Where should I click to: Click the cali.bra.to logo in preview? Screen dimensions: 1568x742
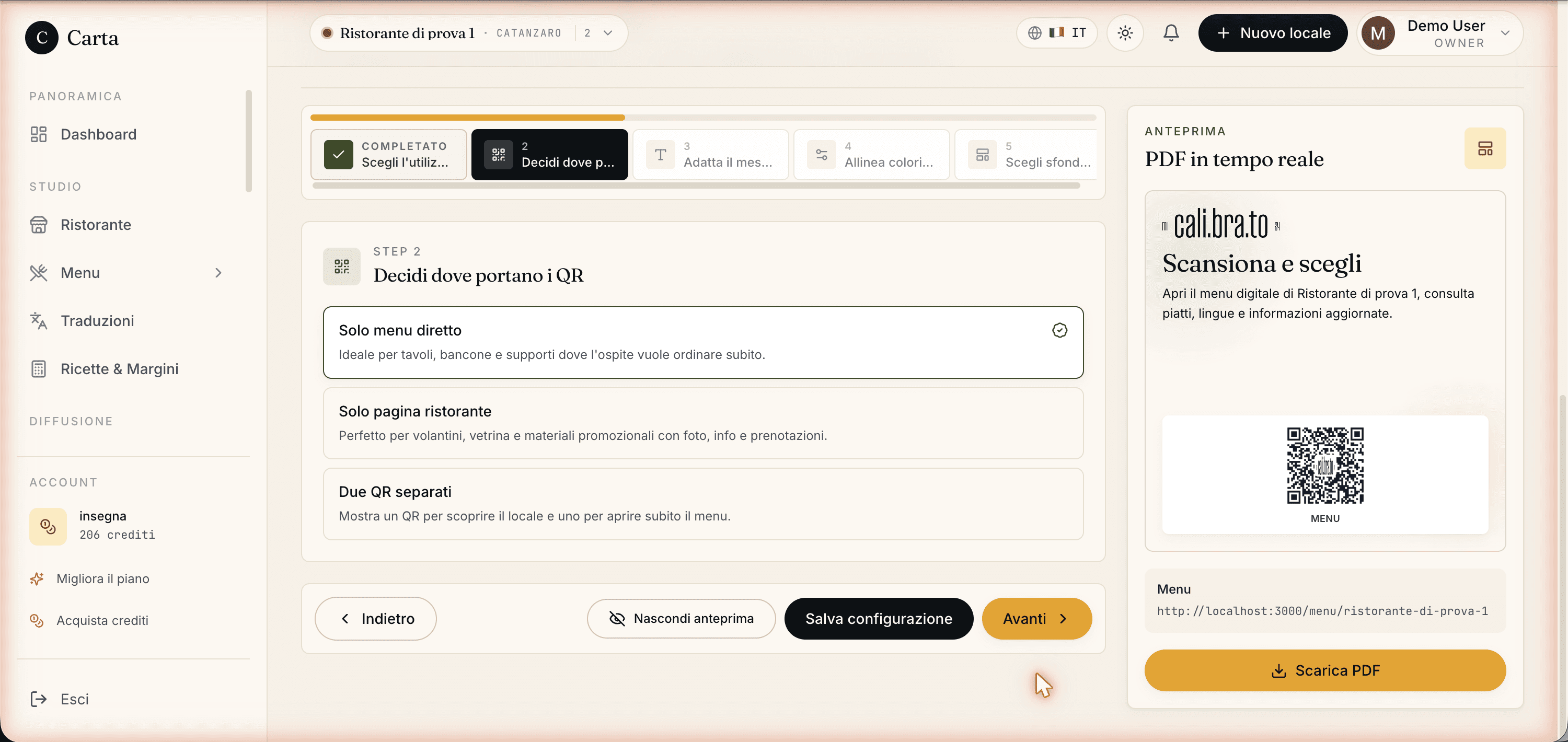1221,225
